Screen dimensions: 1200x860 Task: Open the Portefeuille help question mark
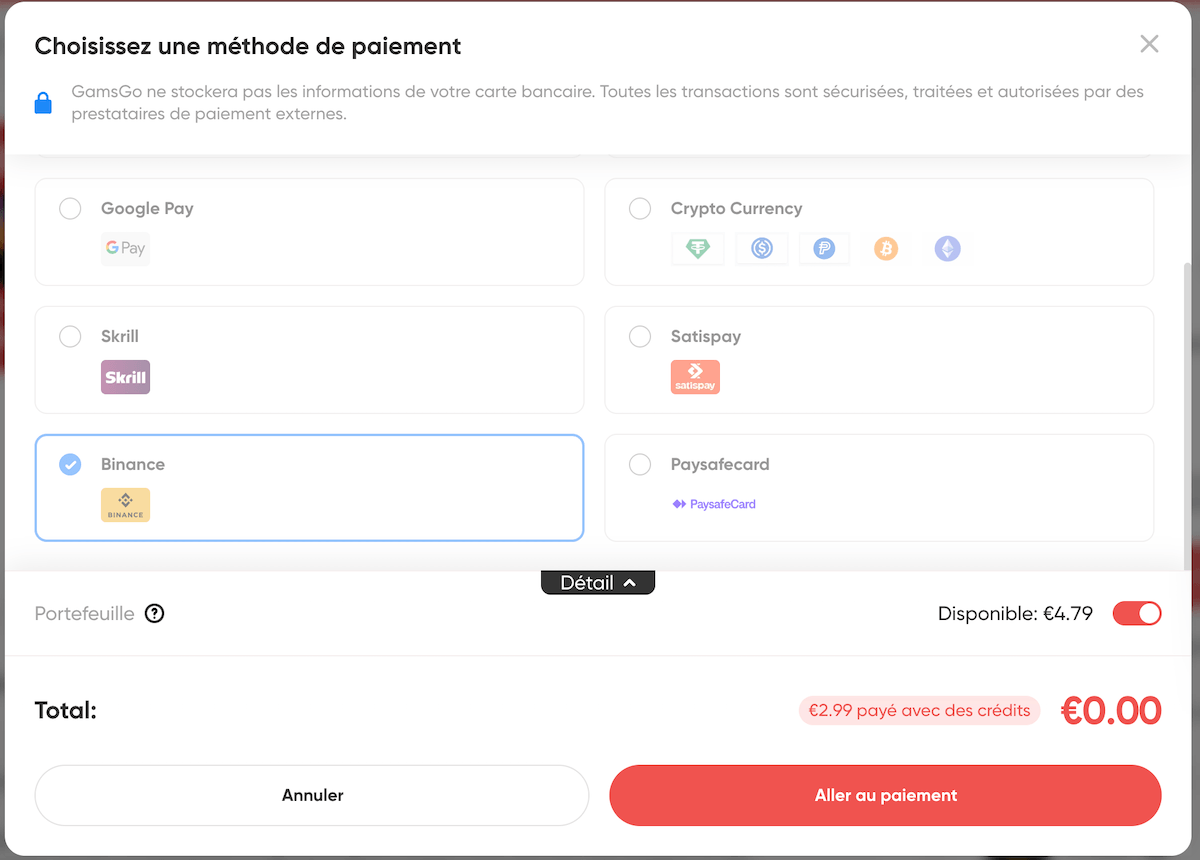154,613
